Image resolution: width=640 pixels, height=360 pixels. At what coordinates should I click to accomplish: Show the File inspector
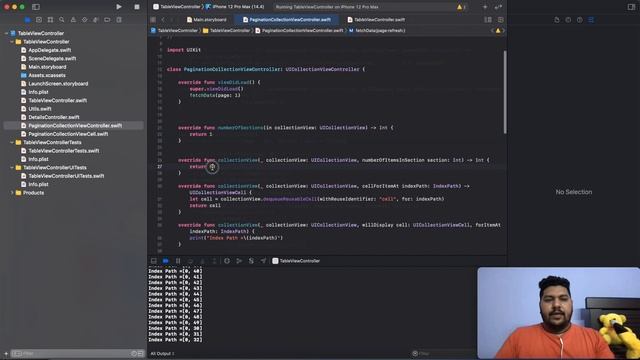pyautogui.click(x=557, y=20)
